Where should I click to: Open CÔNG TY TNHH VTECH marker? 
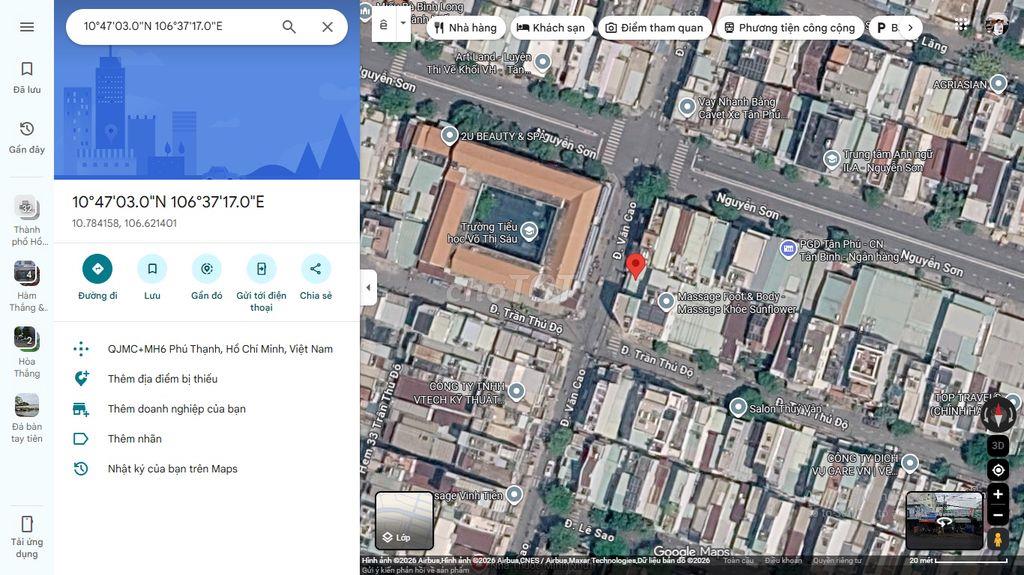[516, 391]
